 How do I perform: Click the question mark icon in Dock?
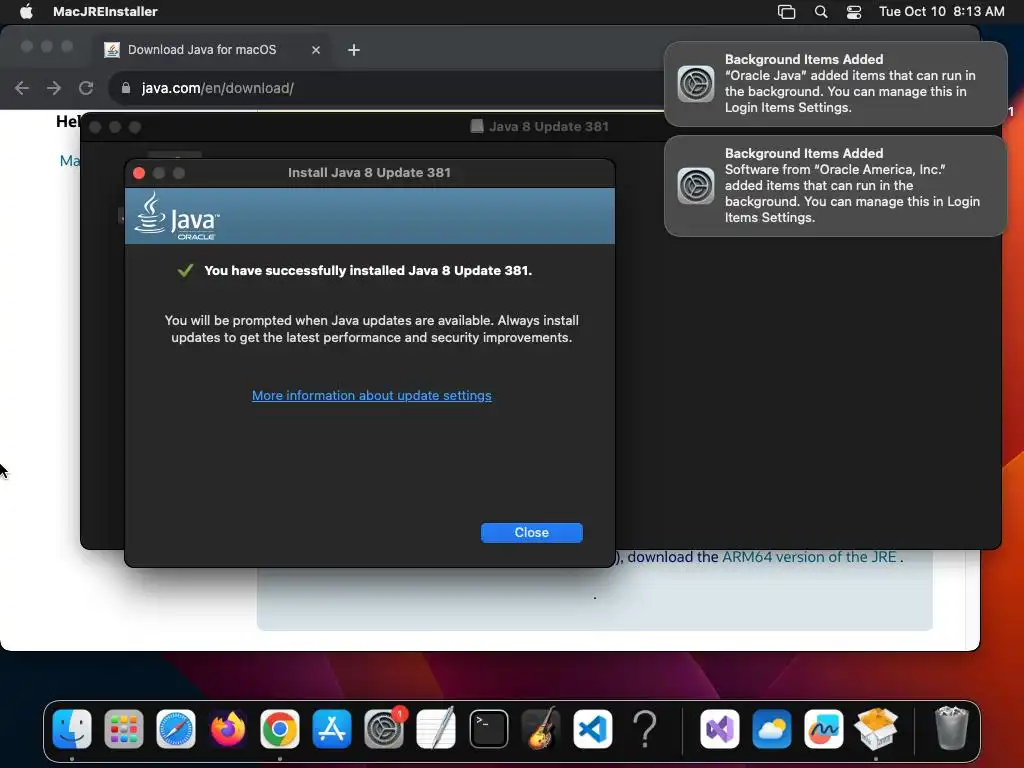pyautogui.click(x=645, y=729)
